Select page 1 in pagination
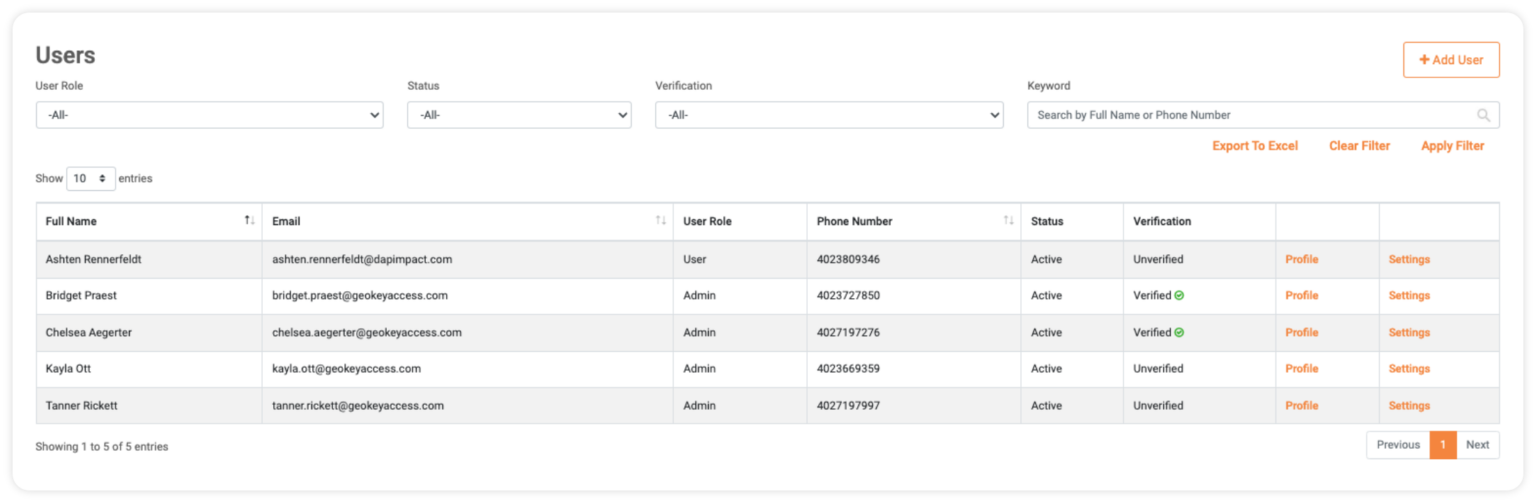The width and height of the screenshot is (1536, 503). click(x=1443, y=445)
